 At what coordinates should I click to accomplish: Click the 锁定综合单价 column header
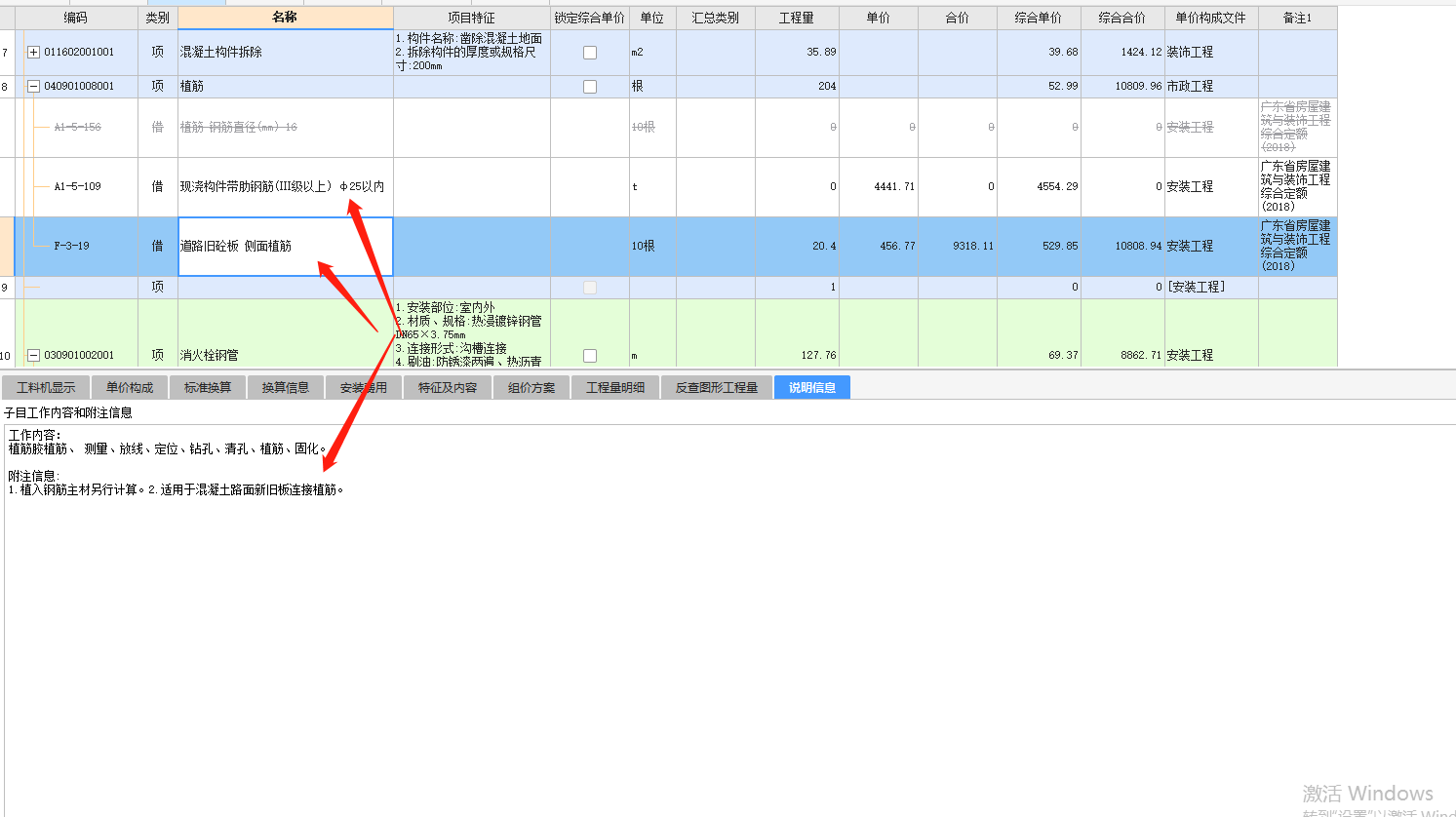tap(590, 18)
